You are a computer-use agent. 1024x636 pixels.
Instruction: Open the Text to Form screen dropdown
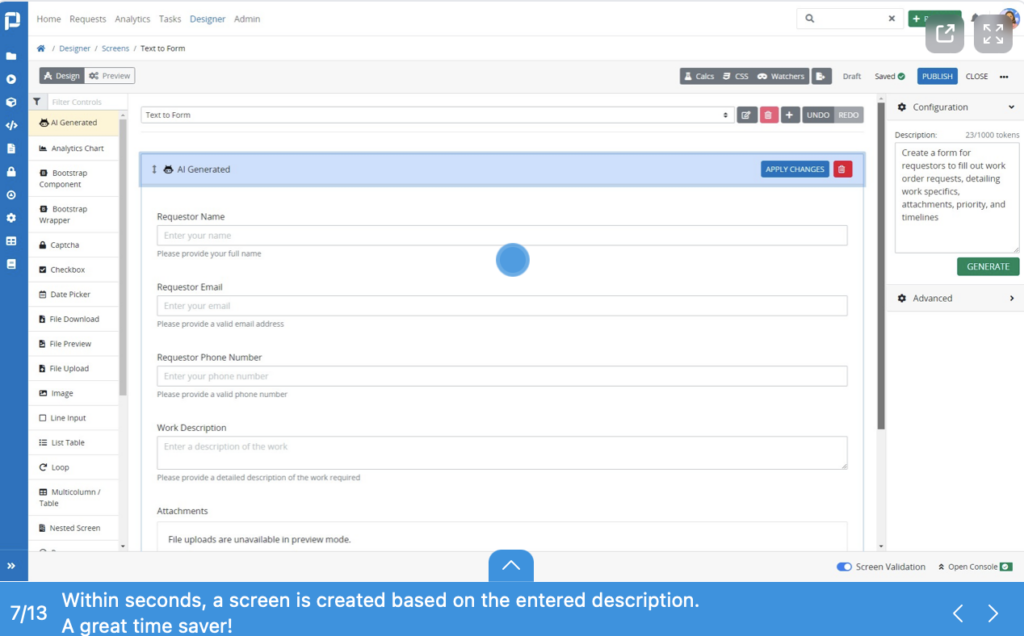pyautogui.click(x=440, y=114)
